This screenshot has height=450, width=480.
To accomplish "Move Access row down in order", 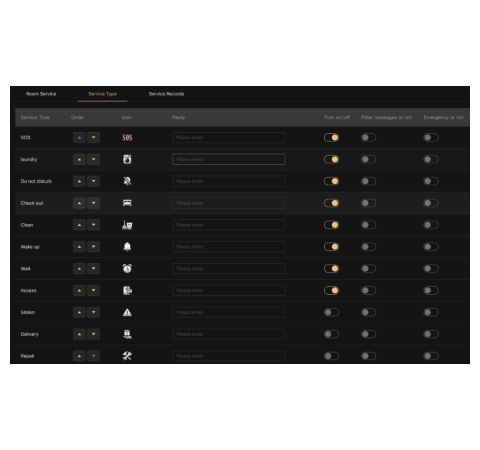I will point(93,290).
